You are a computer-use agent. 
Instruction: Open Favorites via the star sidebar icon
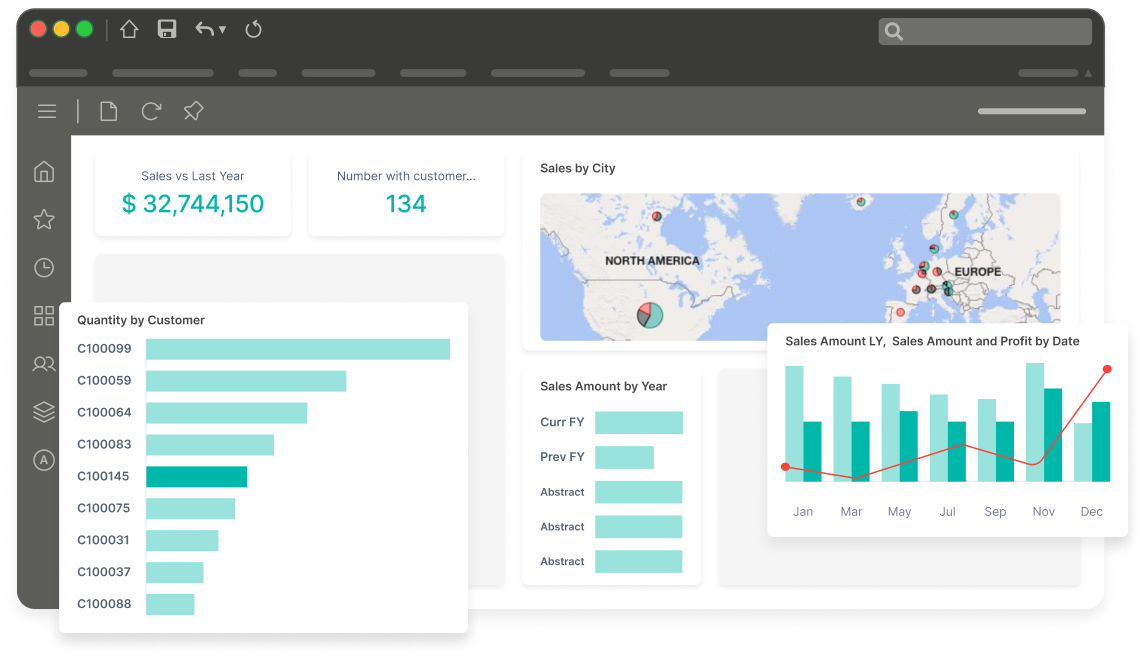point(44,219)
